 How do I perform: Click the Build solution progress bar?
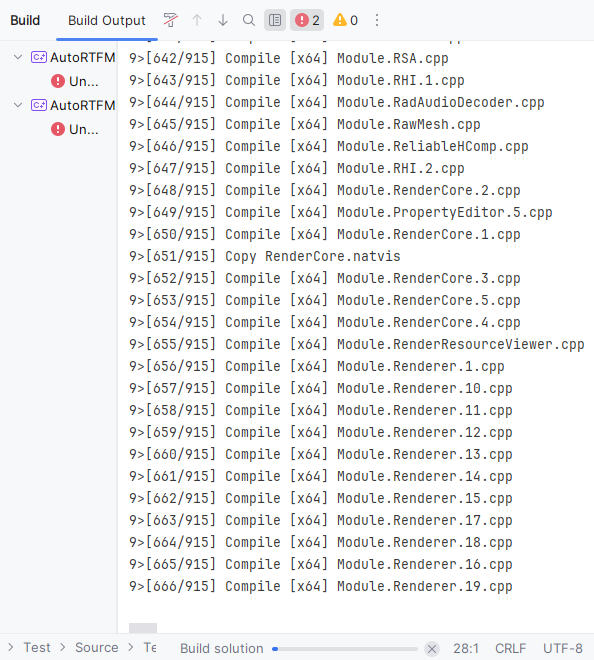(x=345, y=649)
